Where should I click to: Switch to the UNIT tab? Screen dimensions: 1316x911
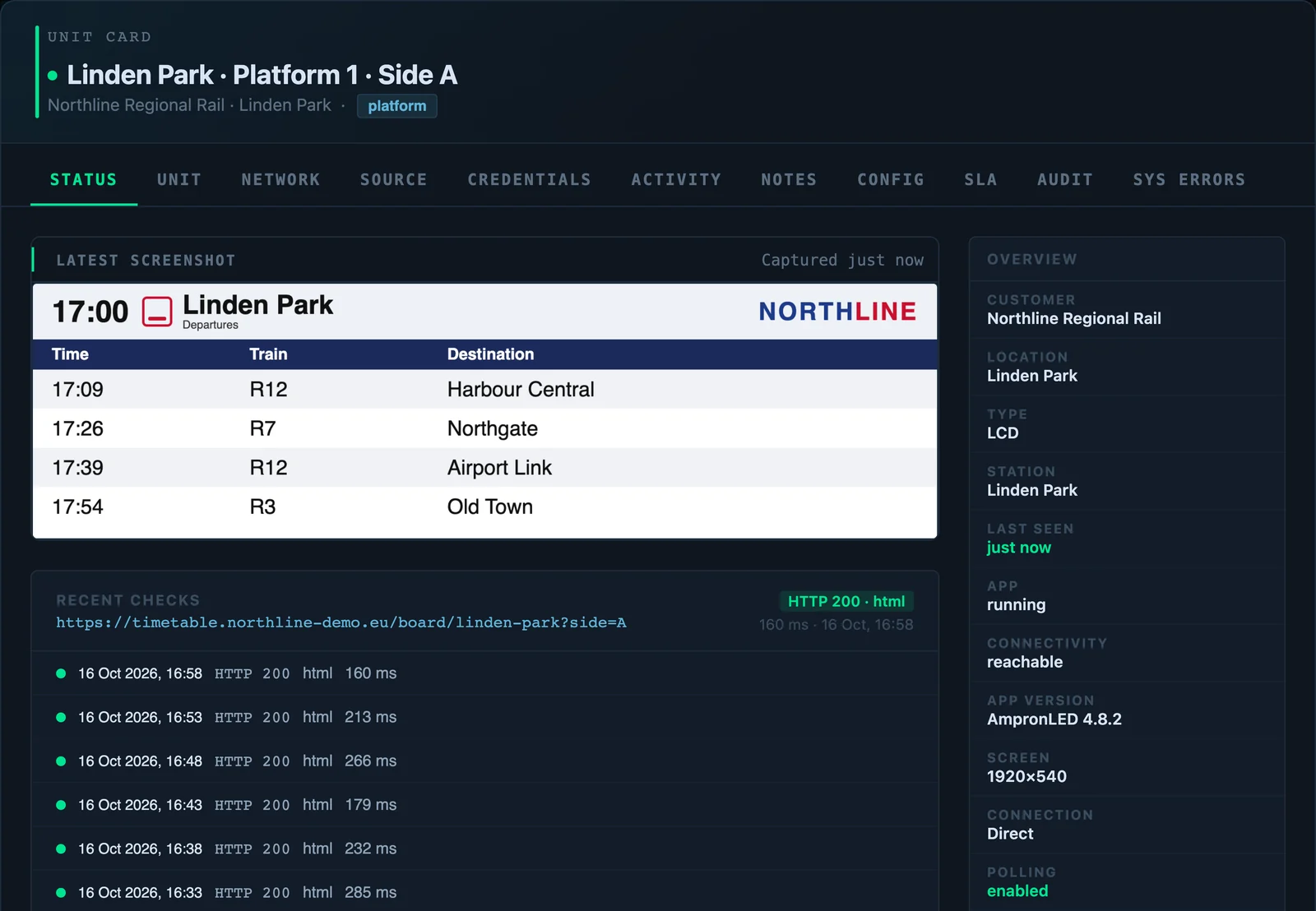coord(178,179)
